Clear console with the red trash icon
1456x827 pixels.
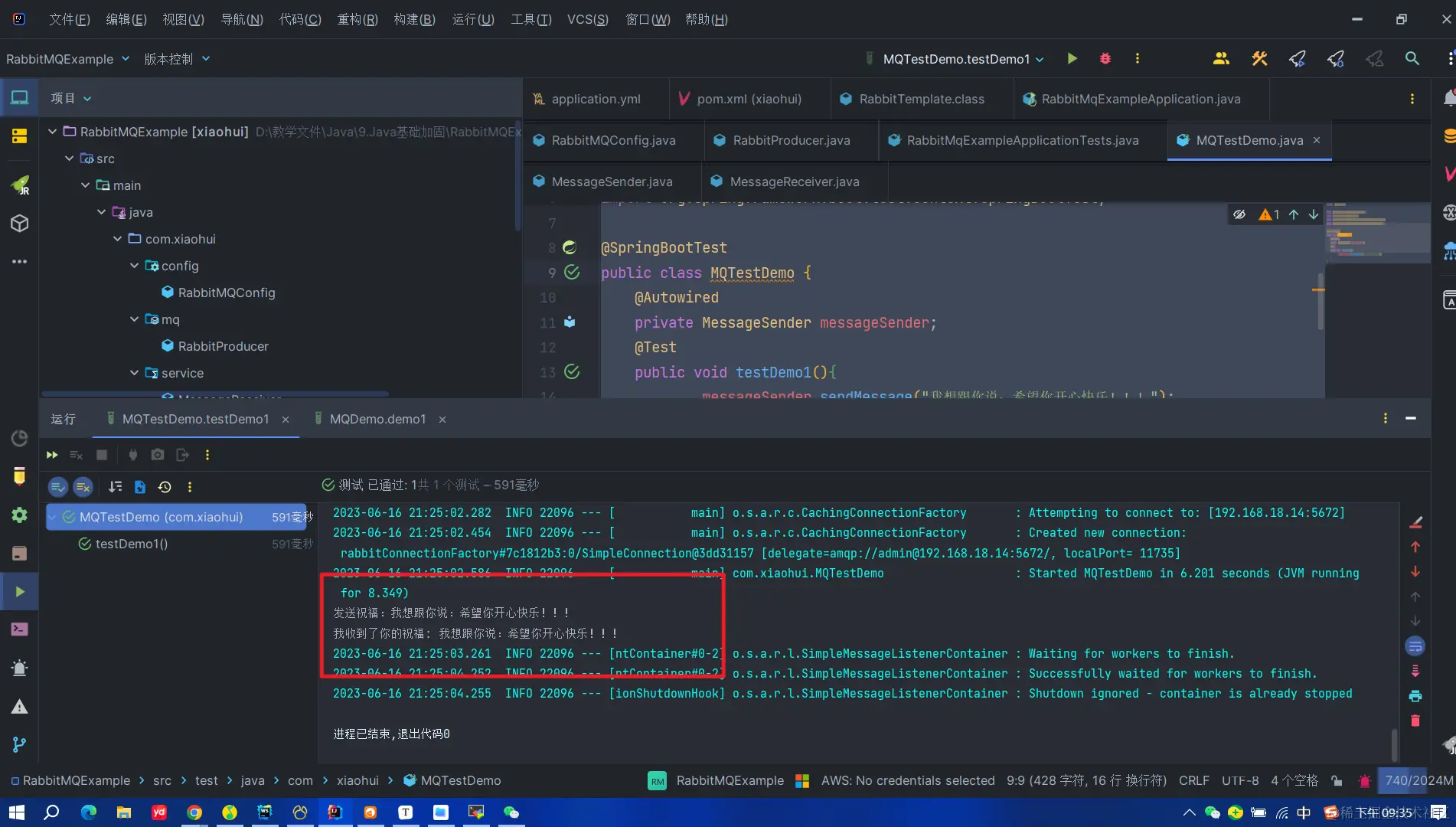[x=1415, y=721]
